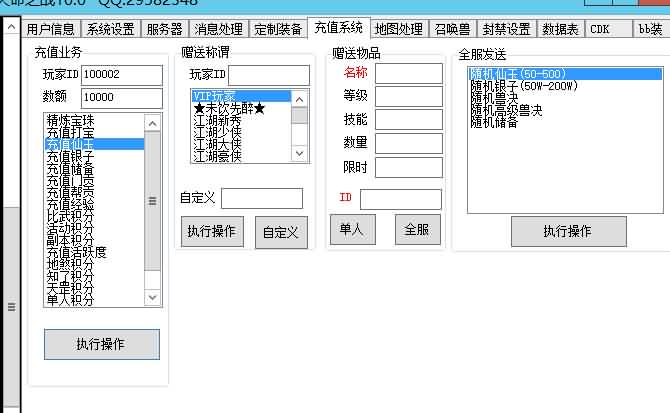Image resolution: width=670 pixels, height=413 pixels.
Task: Click the 玩家ID field in 充值业务
Action: (122, 75)
